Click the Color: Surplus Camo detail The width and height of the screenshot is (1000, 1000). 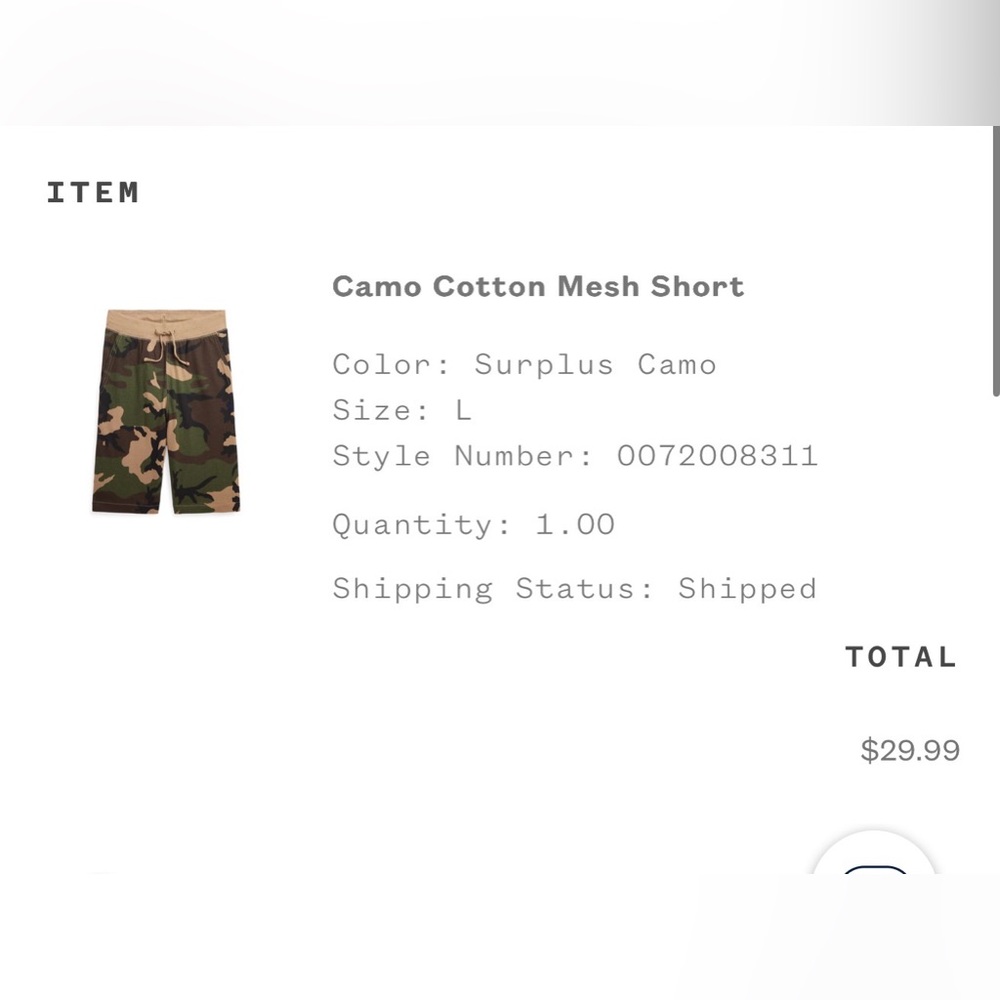pos(523,364)
